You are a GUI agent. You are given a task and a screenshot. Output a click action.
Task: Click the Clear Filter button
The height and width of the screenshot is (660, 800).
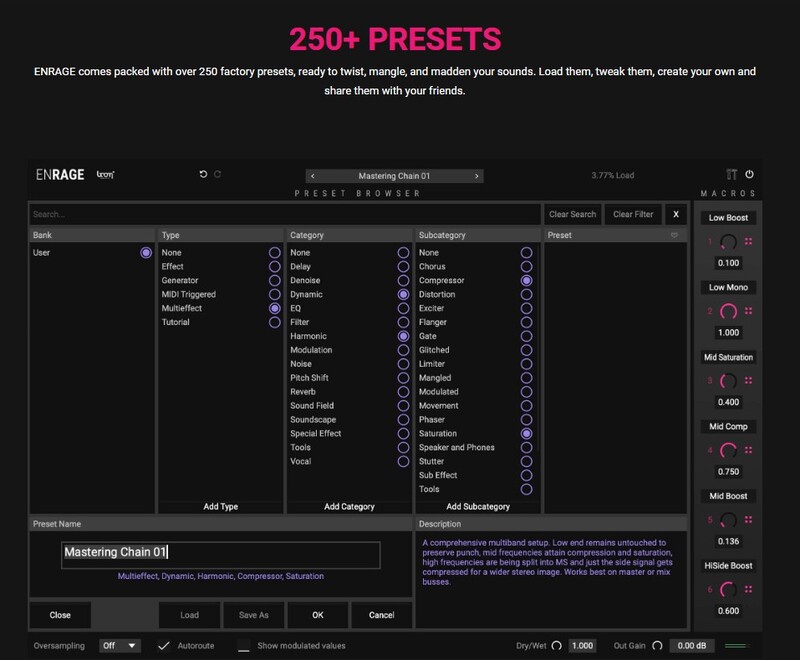(633, 214)
